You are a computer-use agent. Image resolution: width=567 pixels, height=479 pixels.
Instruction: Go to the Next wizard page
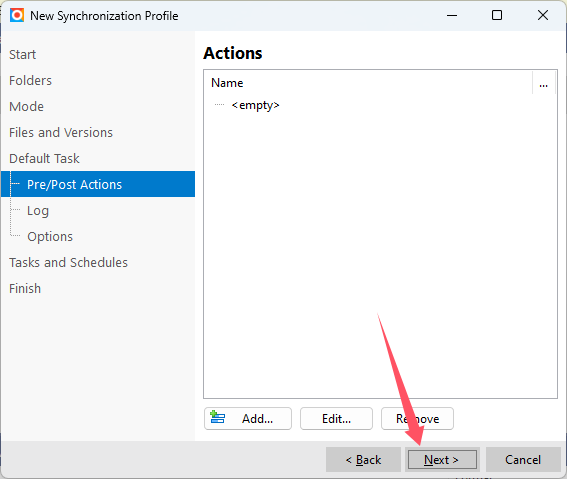pyautogui.click(x=442, y=459)
